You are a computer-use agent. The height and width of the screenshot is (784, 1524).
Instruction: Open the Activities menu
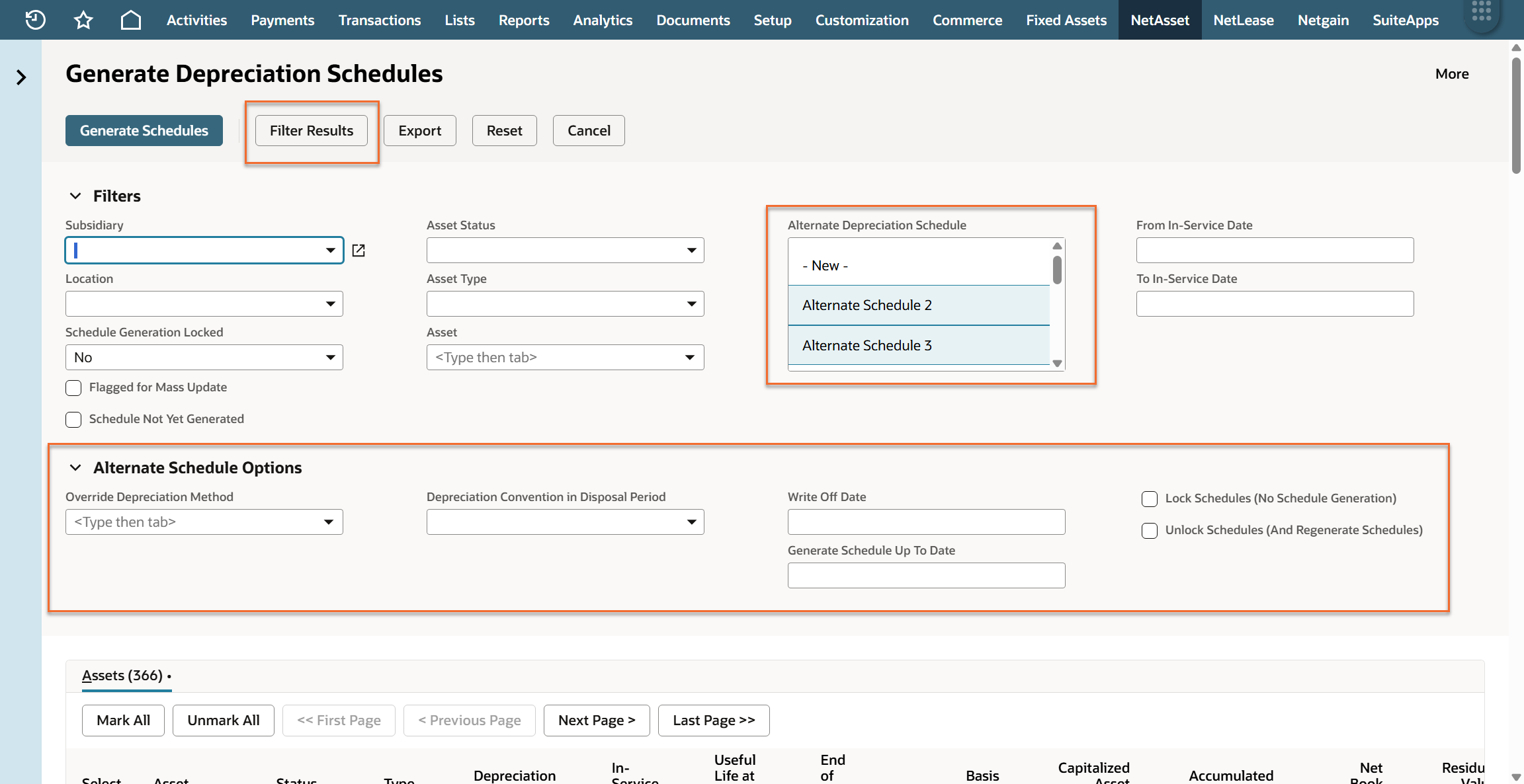(x=196, y=20)
